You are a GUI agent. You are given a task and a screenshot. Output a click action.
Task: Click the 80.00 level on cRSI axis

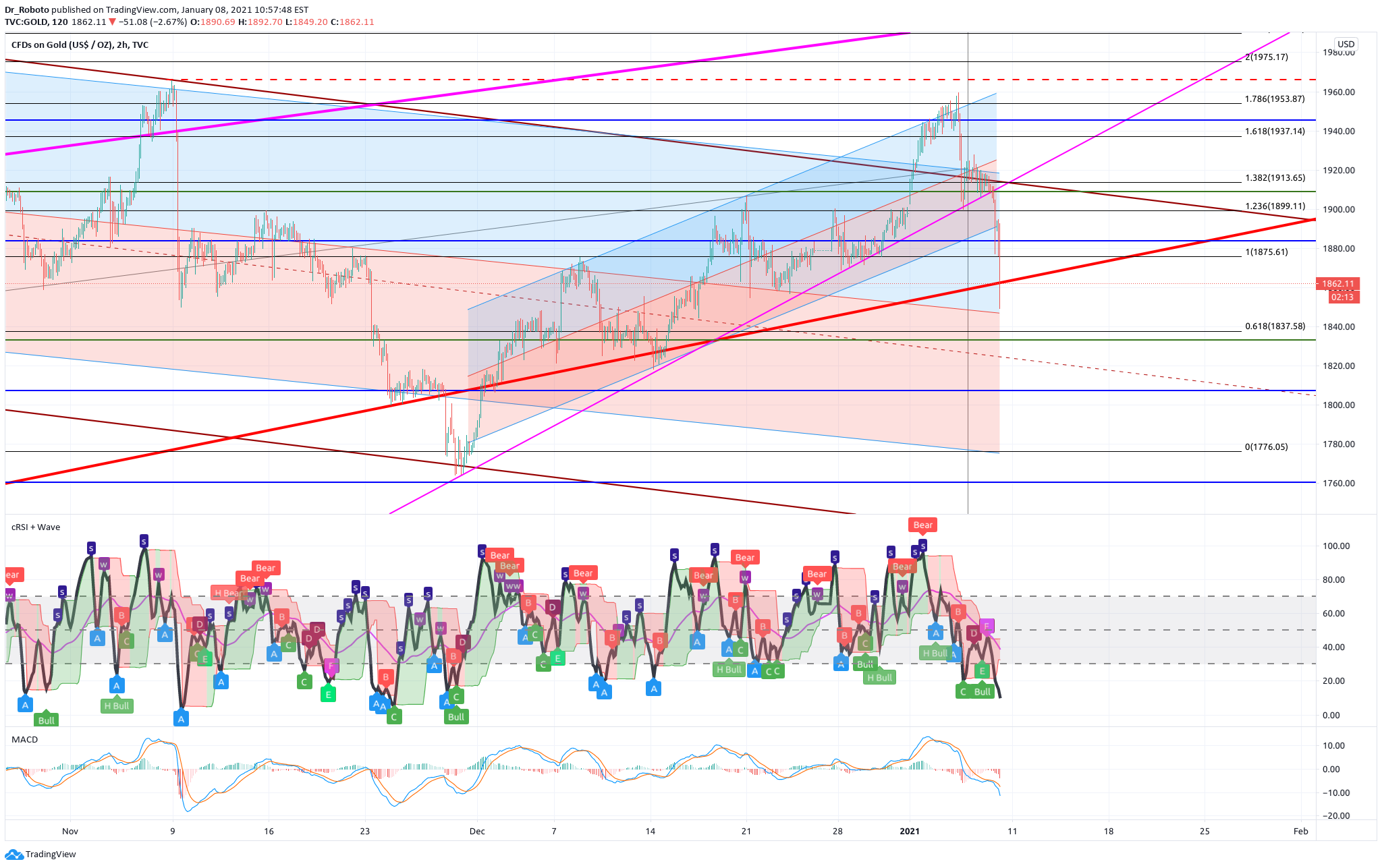[1333, 580]
